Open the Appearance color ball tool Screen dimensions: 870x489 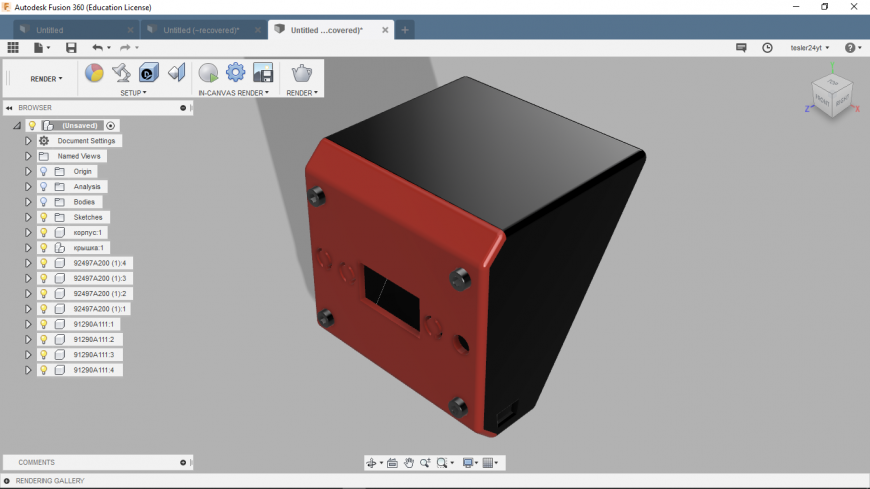94,72
